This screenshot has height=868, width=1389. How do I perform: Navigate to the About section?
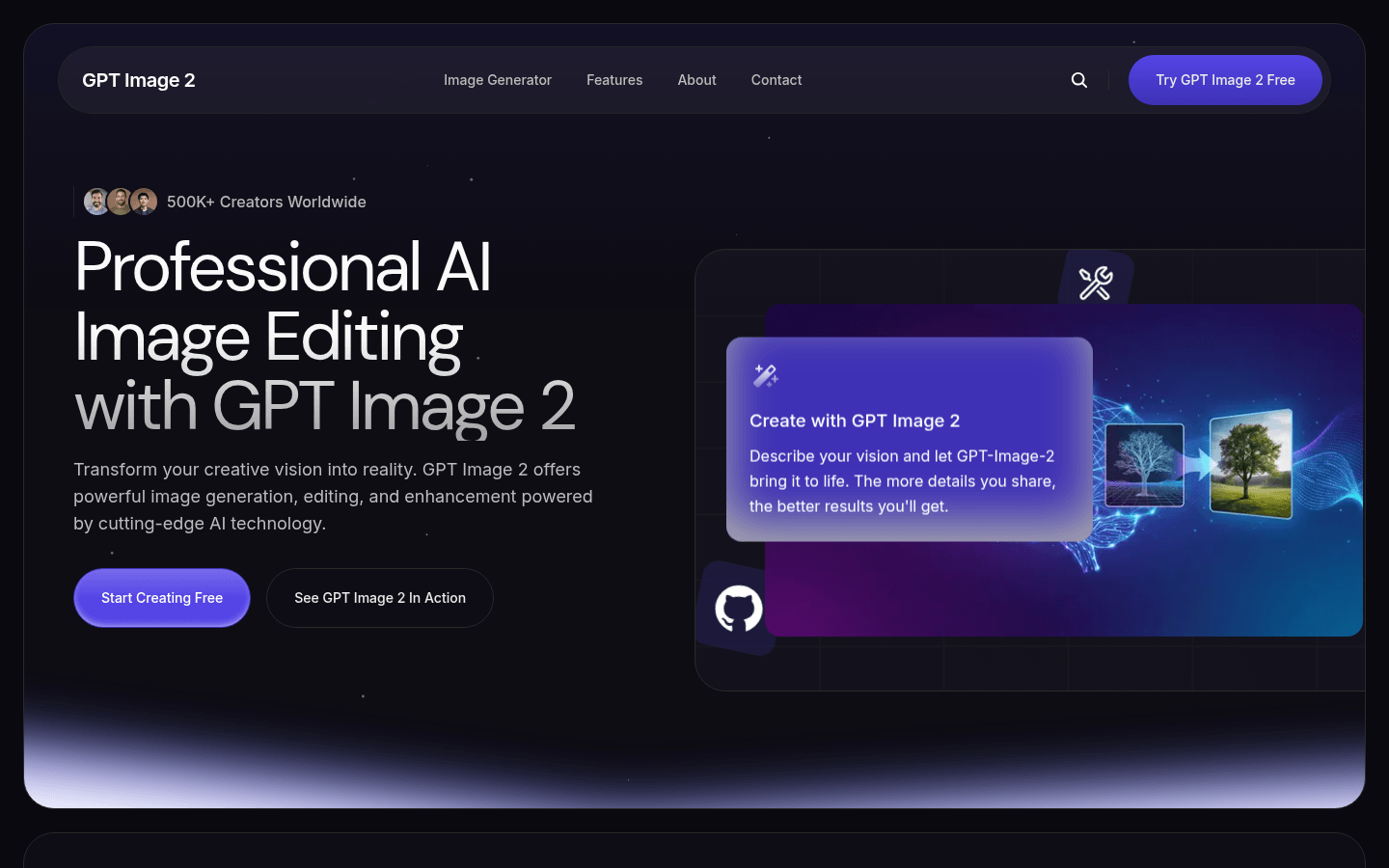[x=696, y=80]
